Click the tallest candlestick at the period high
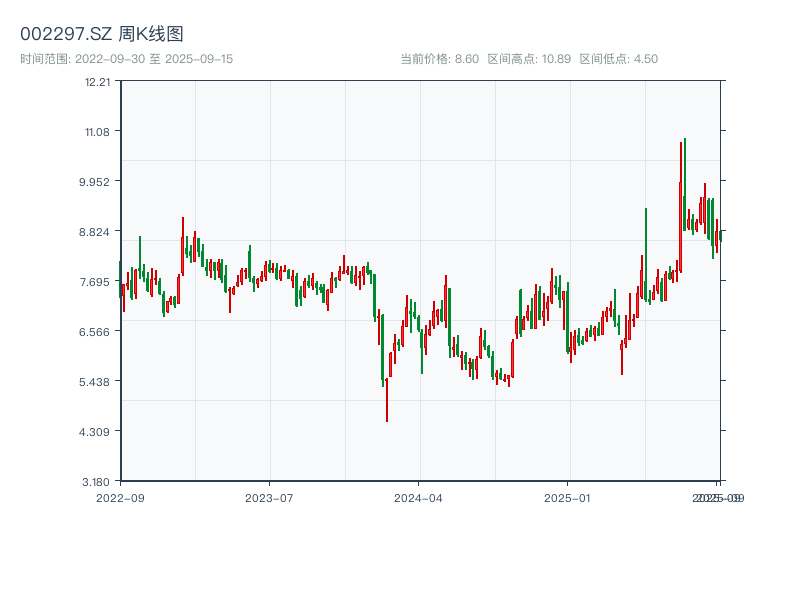Screen dimensions: 800x600 [x=685, y=185]
